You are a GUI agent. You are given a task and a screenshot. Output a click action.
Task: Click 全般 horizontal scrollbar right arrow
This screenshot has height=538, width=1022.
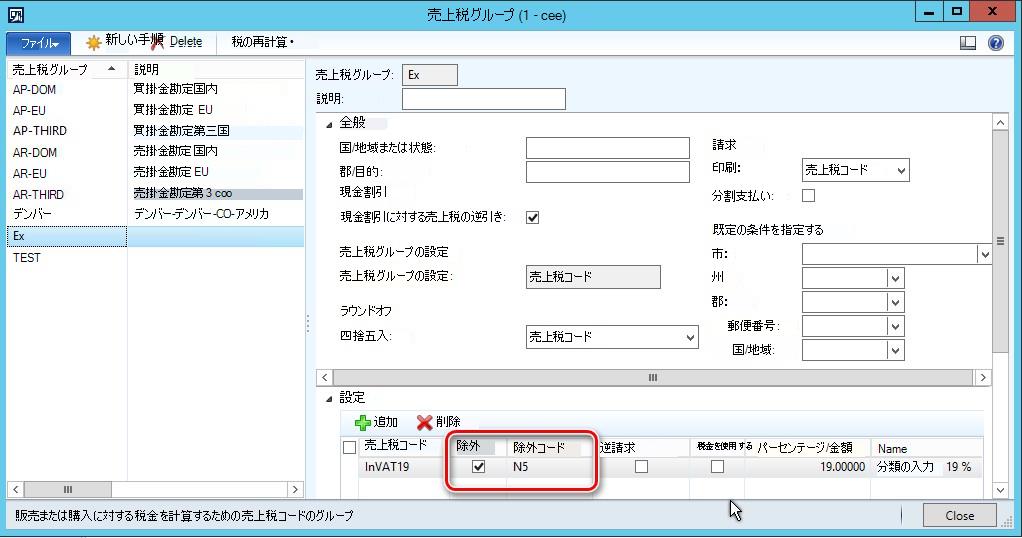[x=983, y=377]
